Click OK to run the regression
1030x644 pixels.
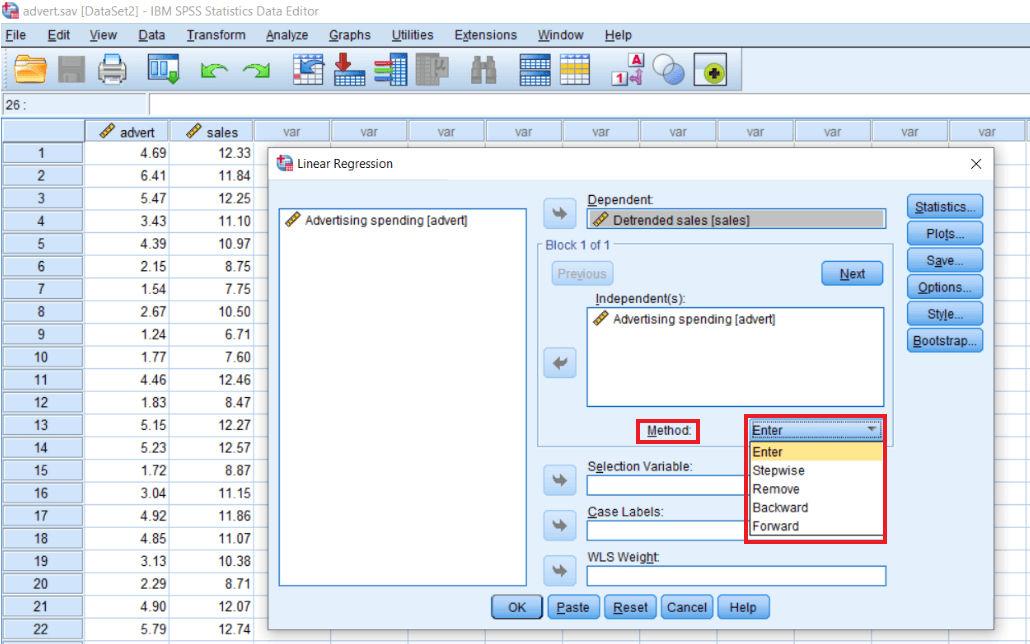tap(517, 607)
